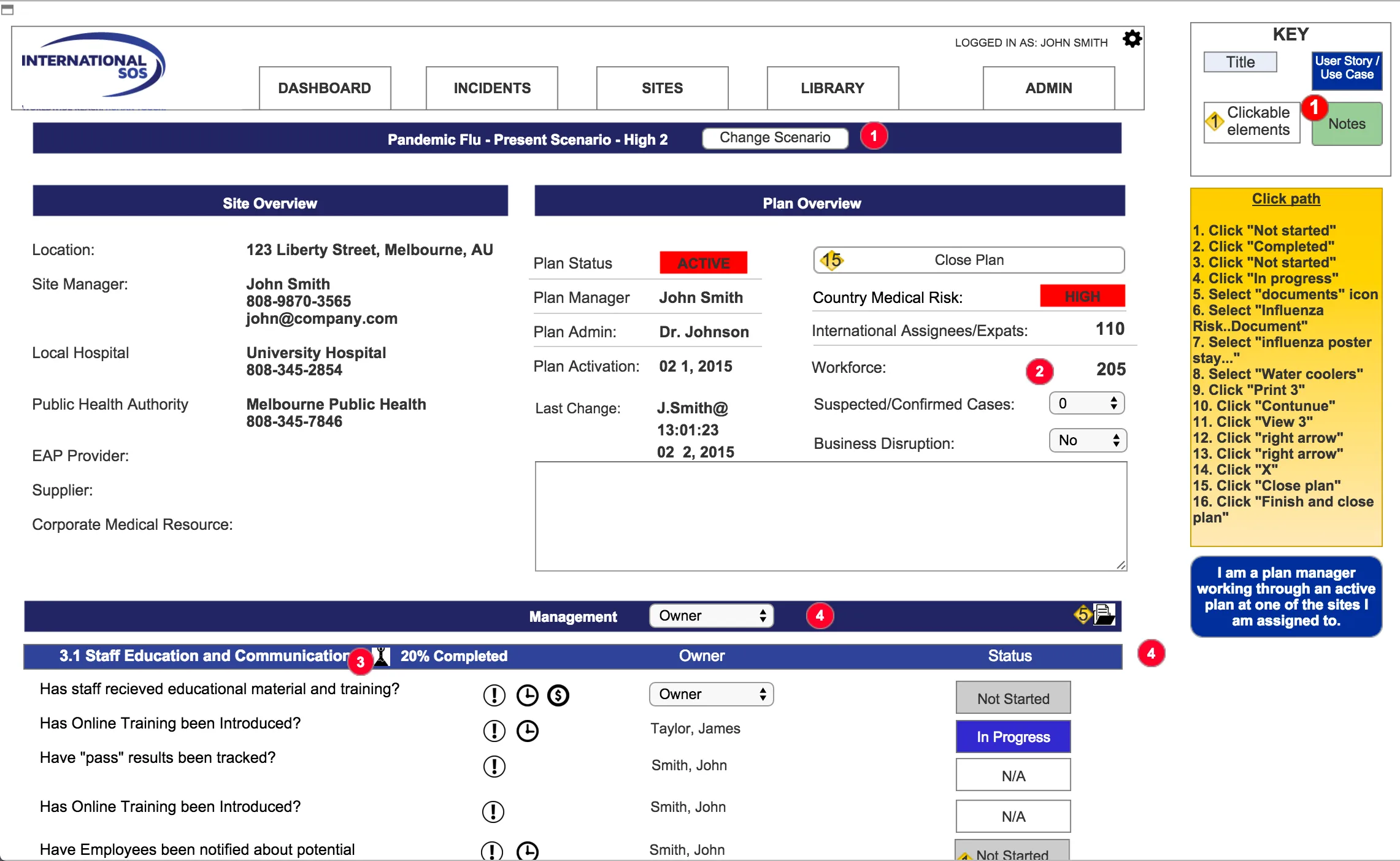The width and height of the screenshot is (1400, 861).
Task: Click the 123 Liberty Street, Melbourne, AU address
Action: [369, 250]
